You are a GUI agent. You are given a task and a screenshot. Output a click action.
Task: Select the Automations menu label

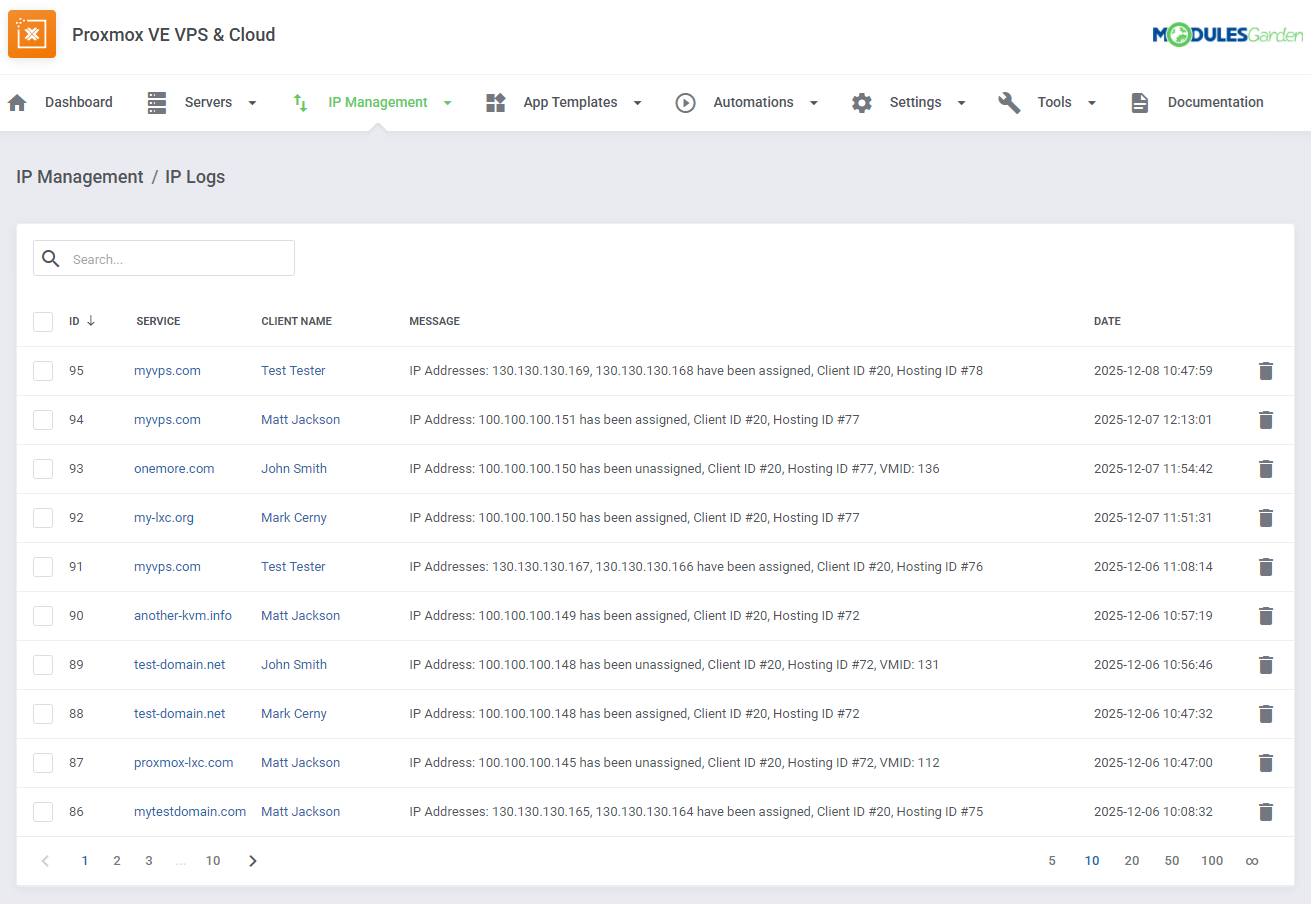753,102
